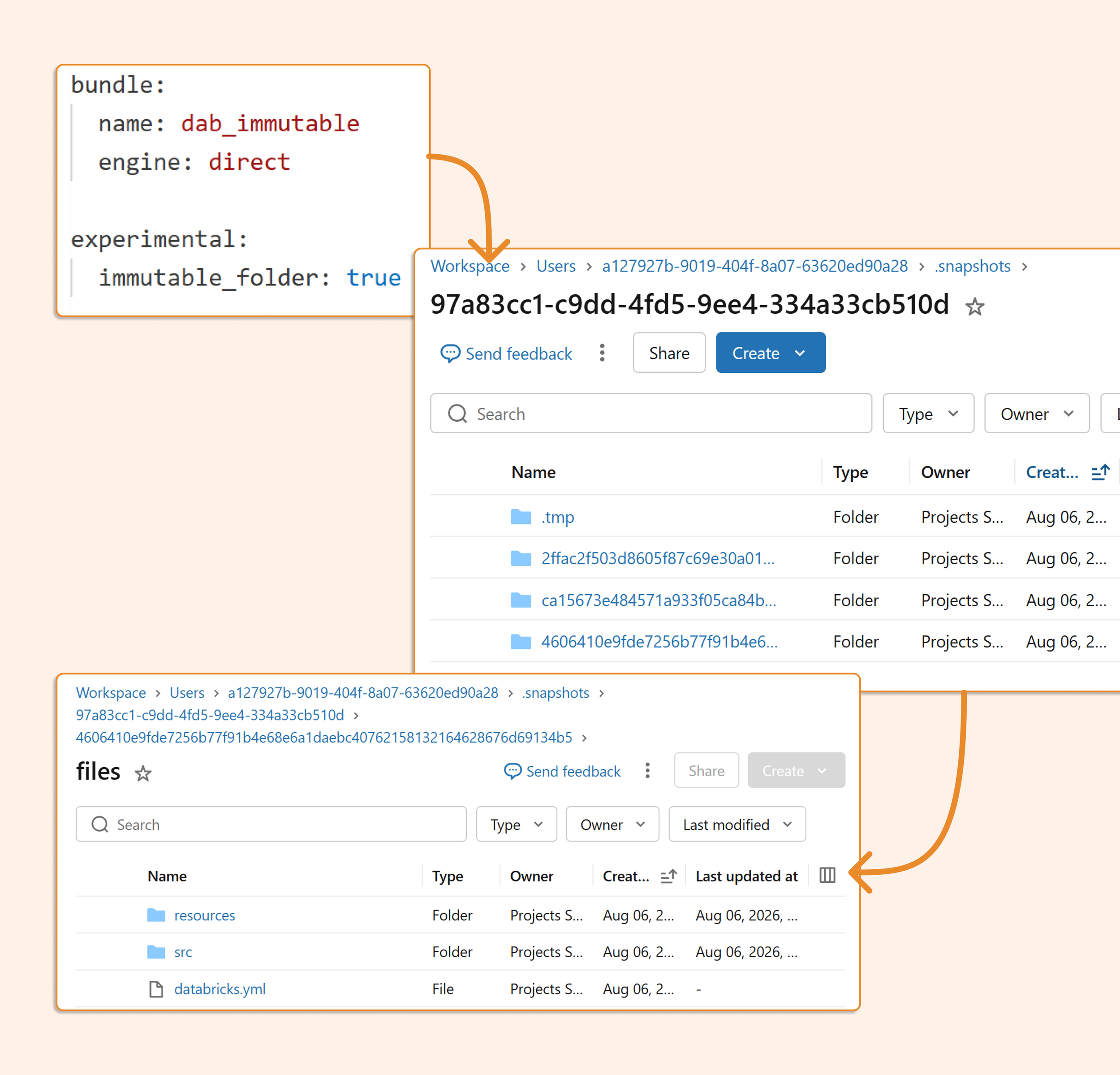The image size is (1120, 1075).
Task: Click the columns settings icon in files table
Action: tap(827, 875)
